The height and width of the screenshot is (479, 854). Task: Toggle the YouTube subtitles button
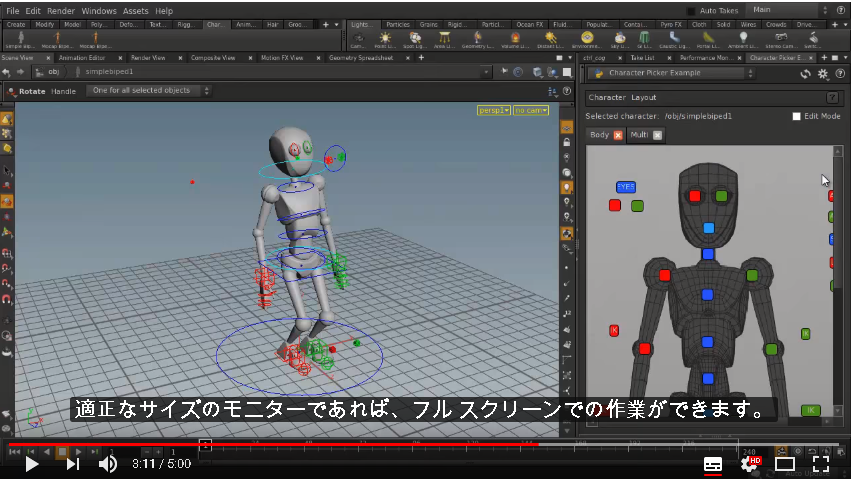[x=712, y=464]
